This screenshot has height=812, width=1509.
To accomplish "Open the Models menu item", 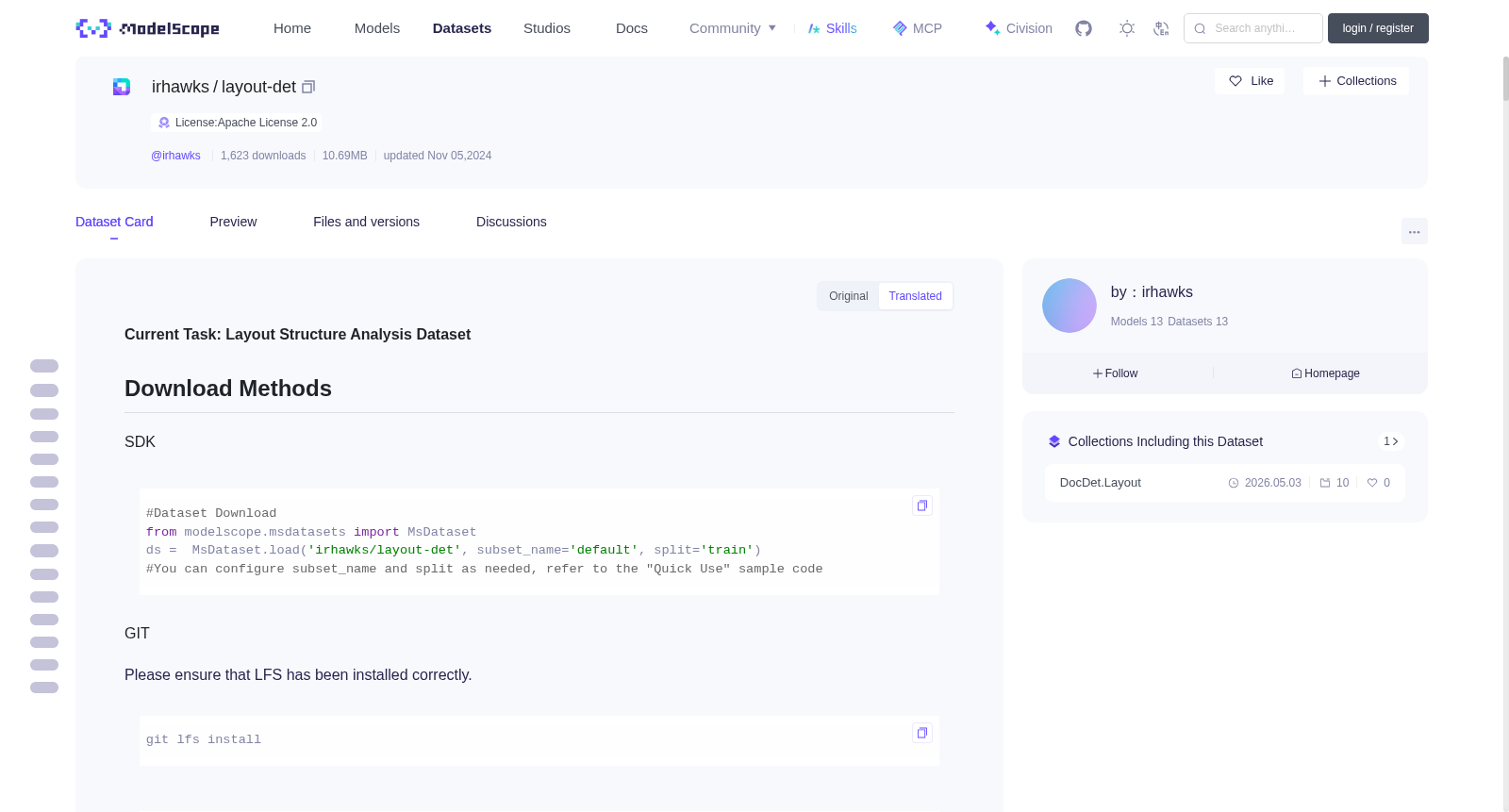I will click(377, 28).
